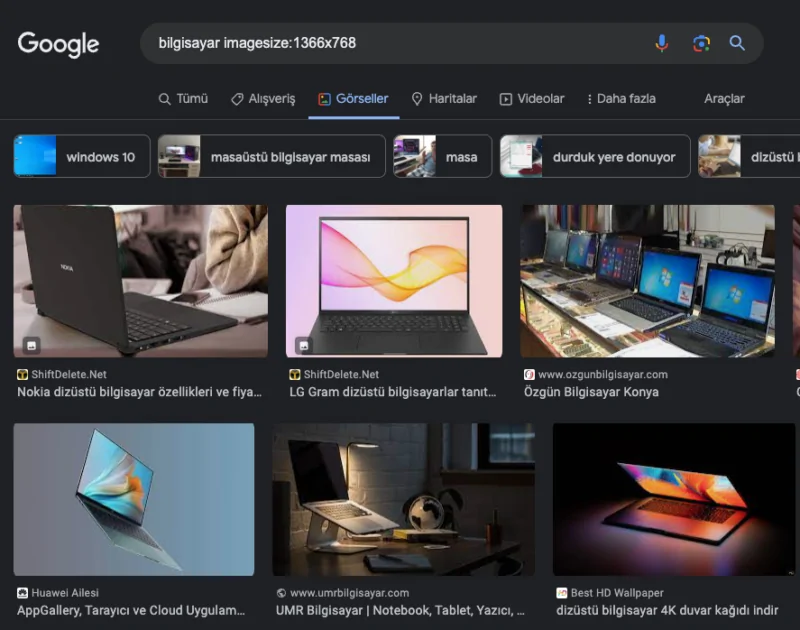Click the Huawei Ailesi favicon
This screenshot has height=630, width=800.
tap(22, 593)
